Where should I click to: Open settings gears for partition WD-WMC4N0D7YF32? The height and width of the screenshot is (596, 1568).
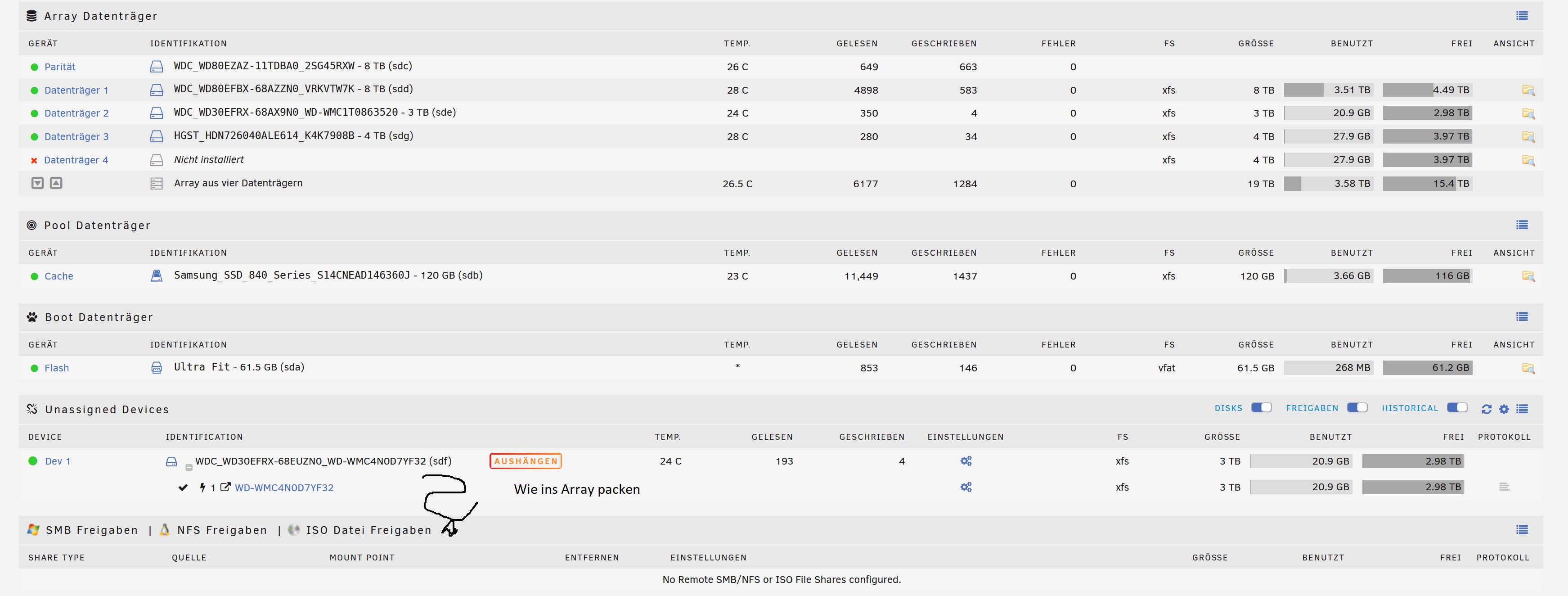[966, 487]
